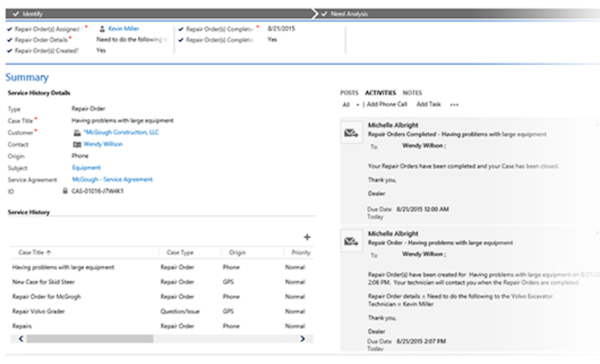600x364 pixels.
Task: Click the completed date value 8/21/2015
Action: coord(281,28)
